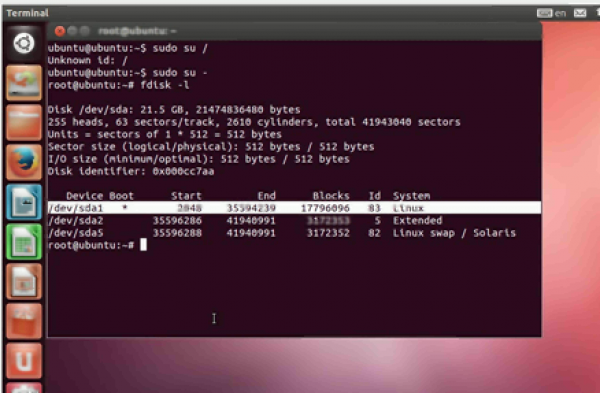600x393 pixels.
Task: Open the Ubuntu Dash home button
Action: [24, 43]
